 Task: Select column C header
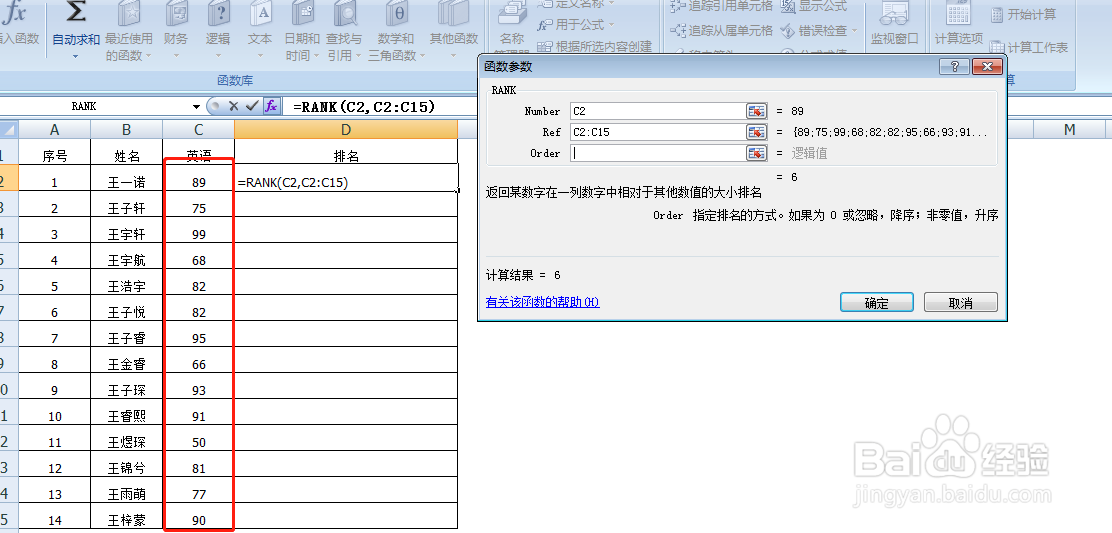[x=199, y=130]
